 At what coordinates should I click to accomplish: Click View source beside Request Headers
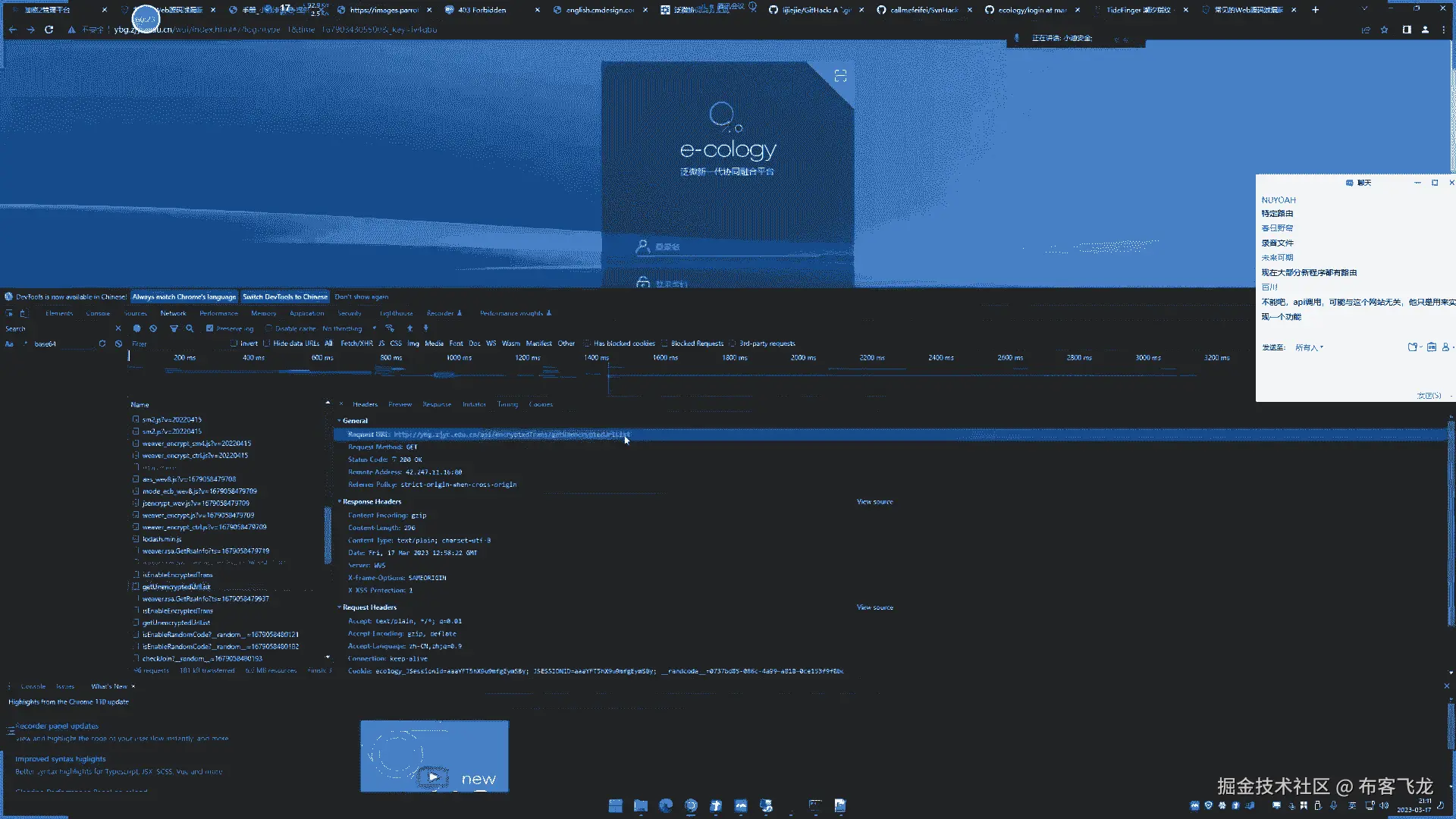click(x=874, y=607)
